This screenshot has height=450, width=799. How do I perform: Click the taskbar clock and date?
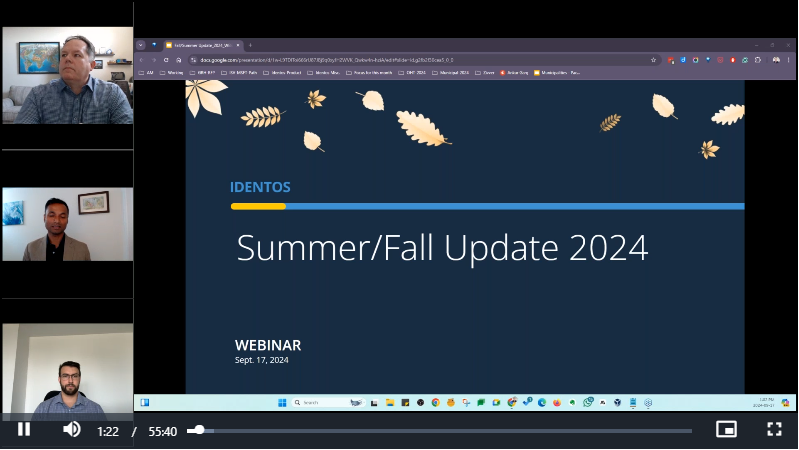coord(764,403)
